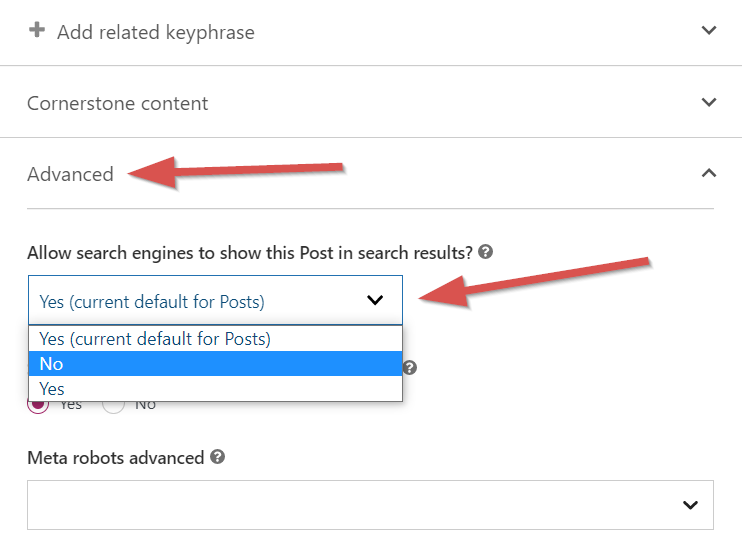Choose the plain "Yes" option at list bottom
The height and width of the screenshot is (554, 742).
(215, 389)
